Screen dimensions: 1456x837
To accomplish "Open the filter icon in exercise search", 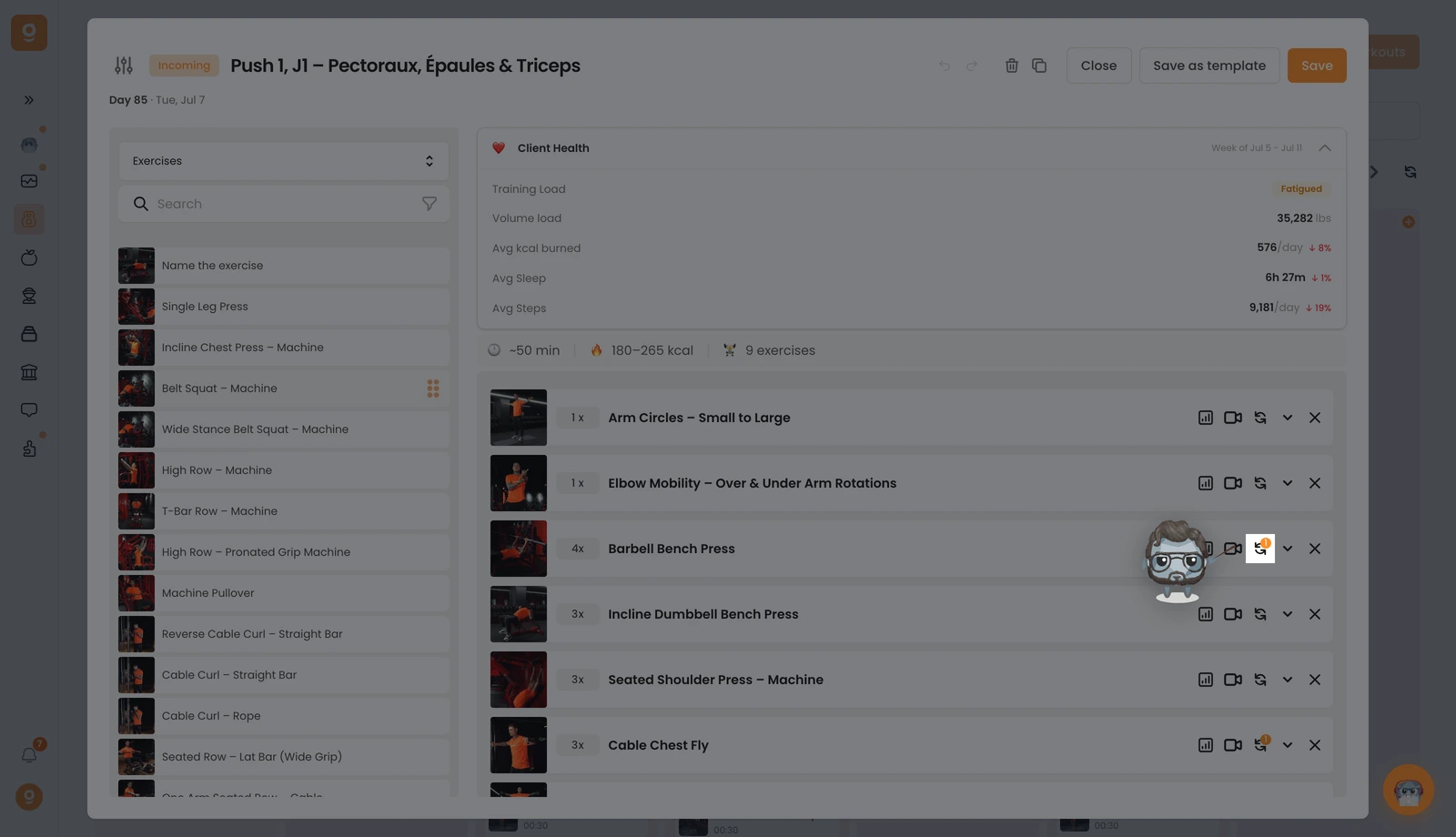I will click(430, 204).
